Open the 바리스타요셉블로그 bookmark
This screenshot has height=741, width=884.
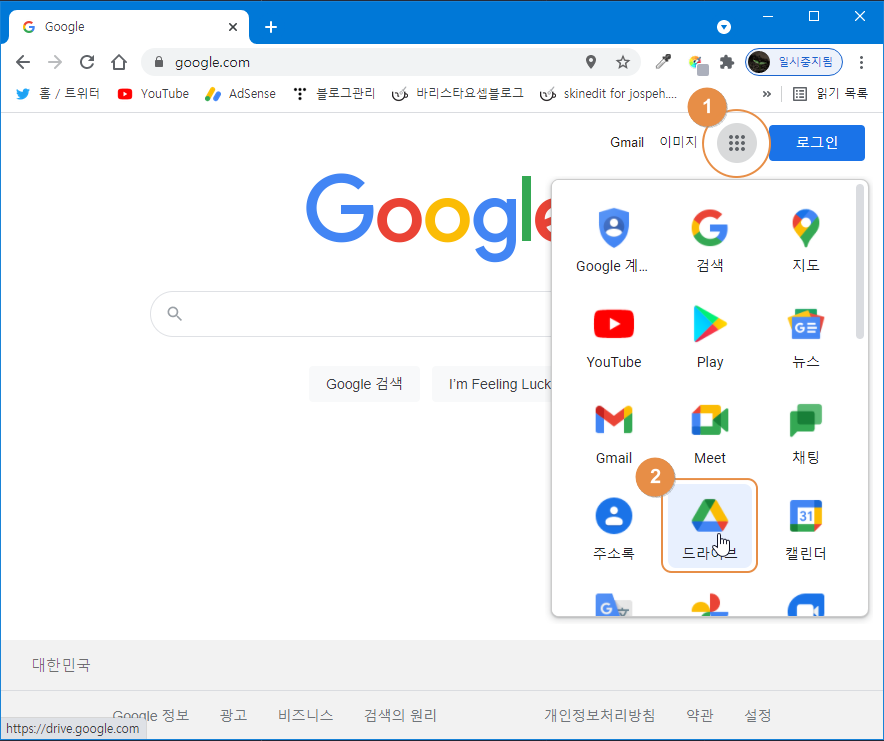pyautogui.click(x=457, y=94)
